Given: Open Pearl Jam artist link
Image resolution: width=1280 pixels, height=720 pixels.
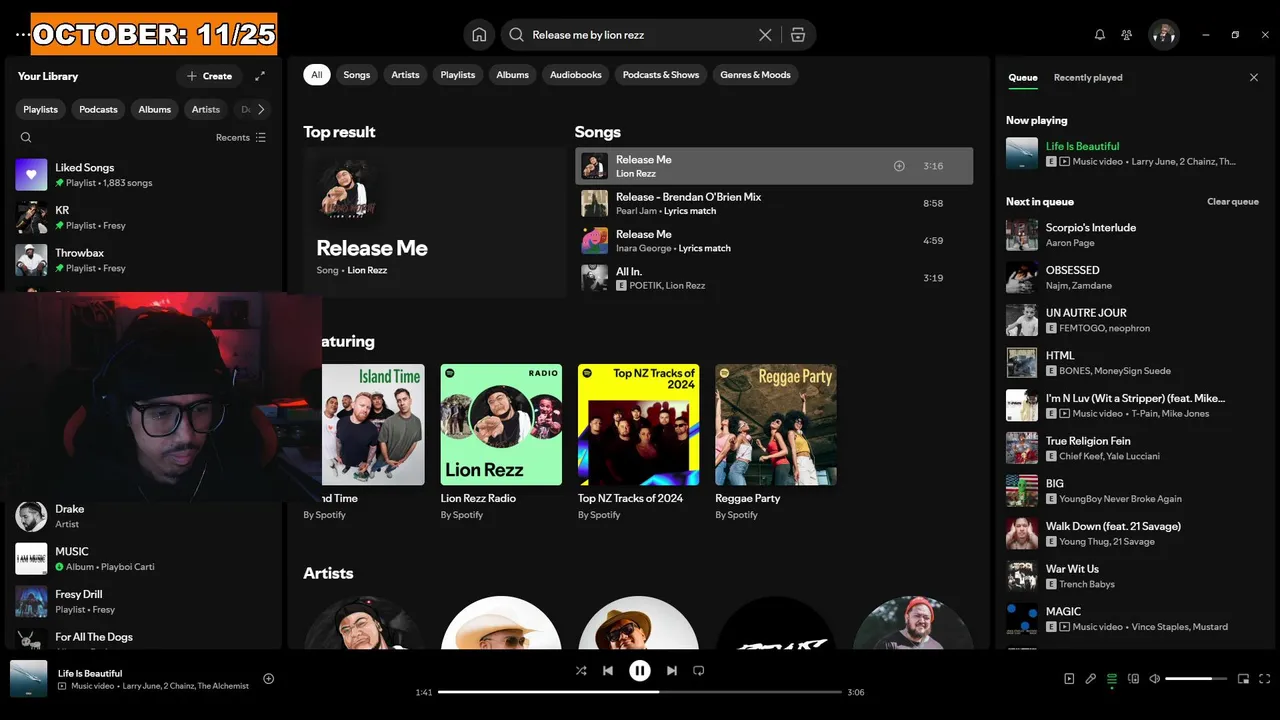Looking at the screenshot, I should [x=636, y=211].
